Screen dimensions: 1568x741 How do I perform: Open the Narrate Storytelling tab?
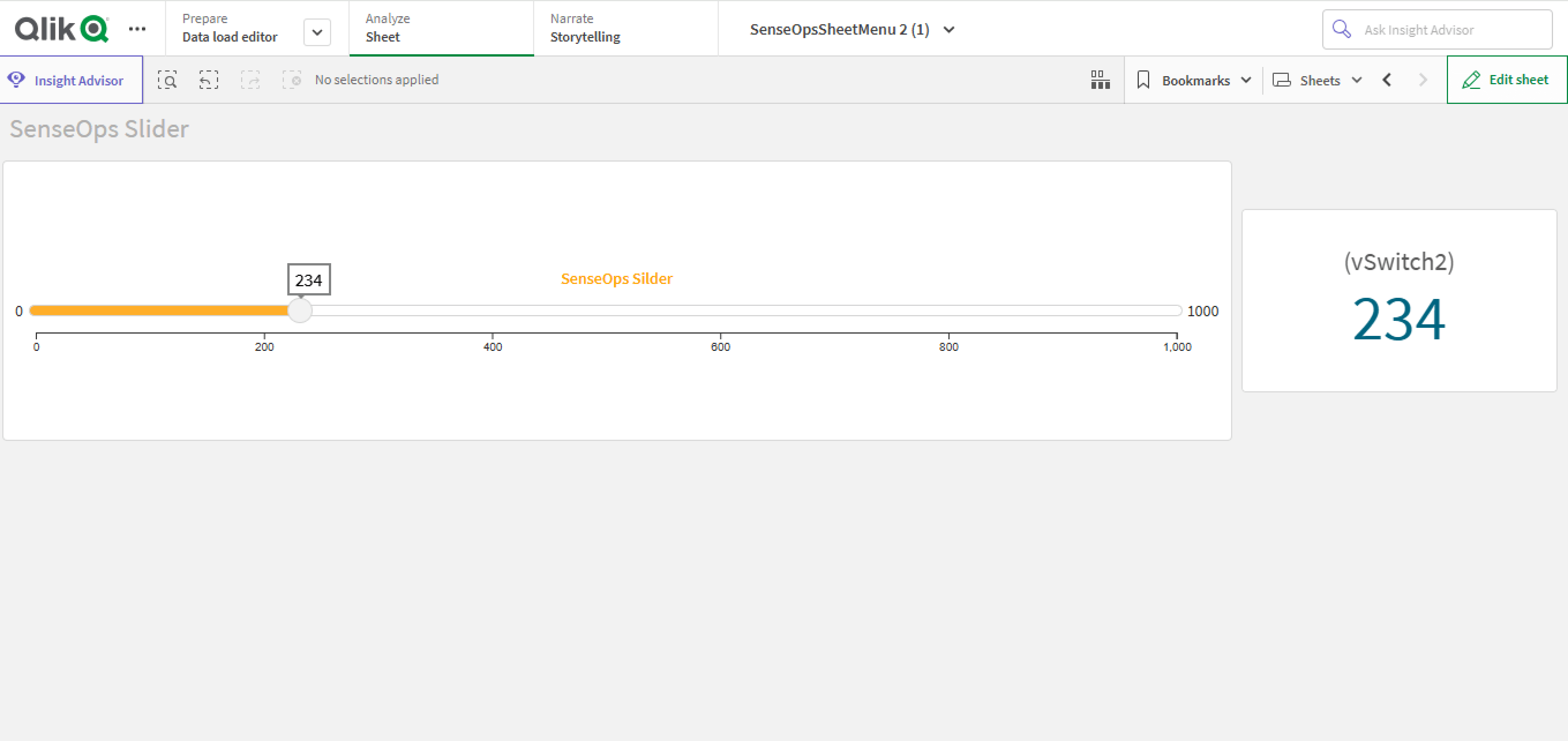pyautogui.click(x=626, y=28)
